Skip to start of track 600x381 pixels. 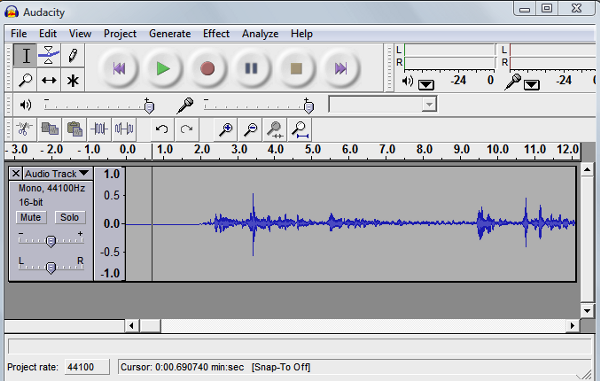click(x=119, y=68)
